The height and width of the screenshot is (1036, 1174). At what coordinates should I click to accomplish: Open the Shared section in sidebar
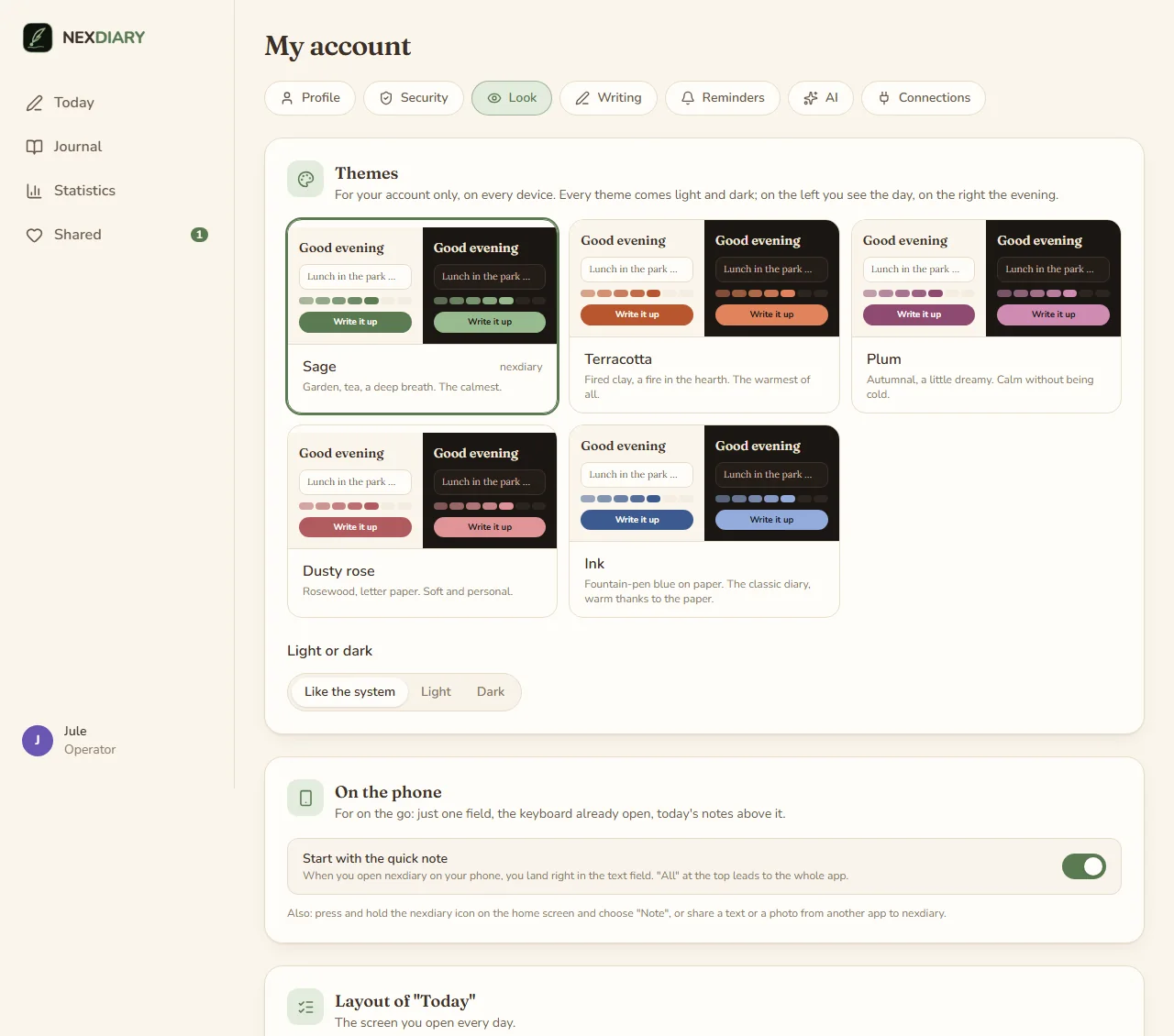117,235
